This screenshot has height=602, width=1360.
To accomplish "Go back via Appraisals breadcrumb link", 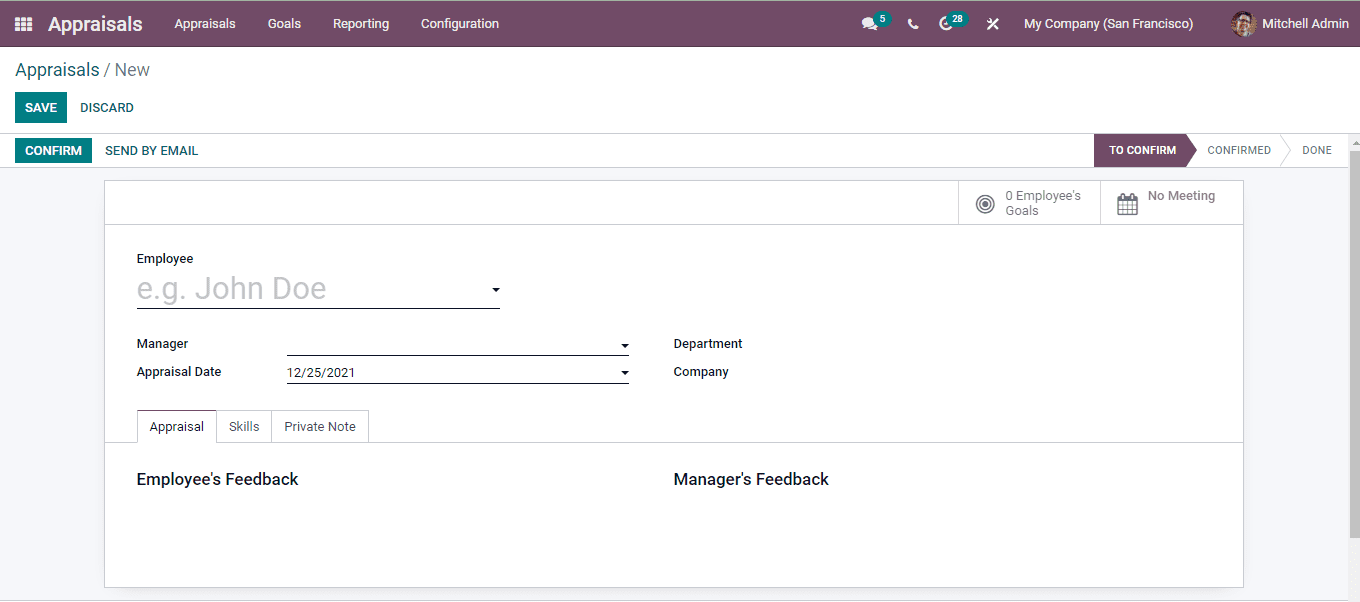I will point(57,70).
